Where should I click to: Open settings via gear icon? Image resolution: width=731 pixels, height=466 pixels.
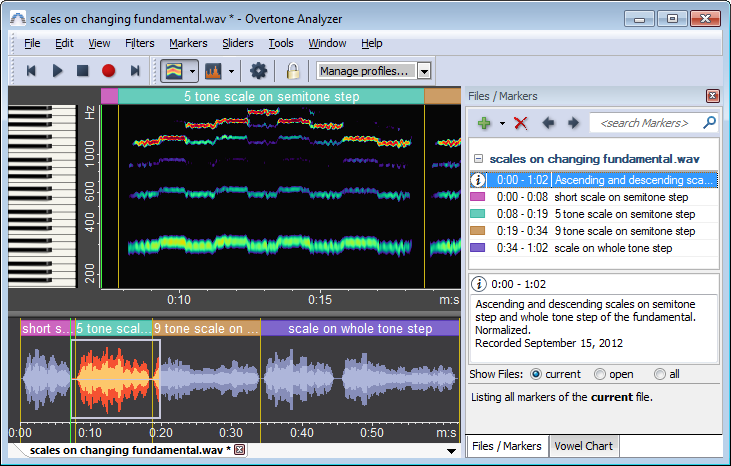[x=258, y=71]
